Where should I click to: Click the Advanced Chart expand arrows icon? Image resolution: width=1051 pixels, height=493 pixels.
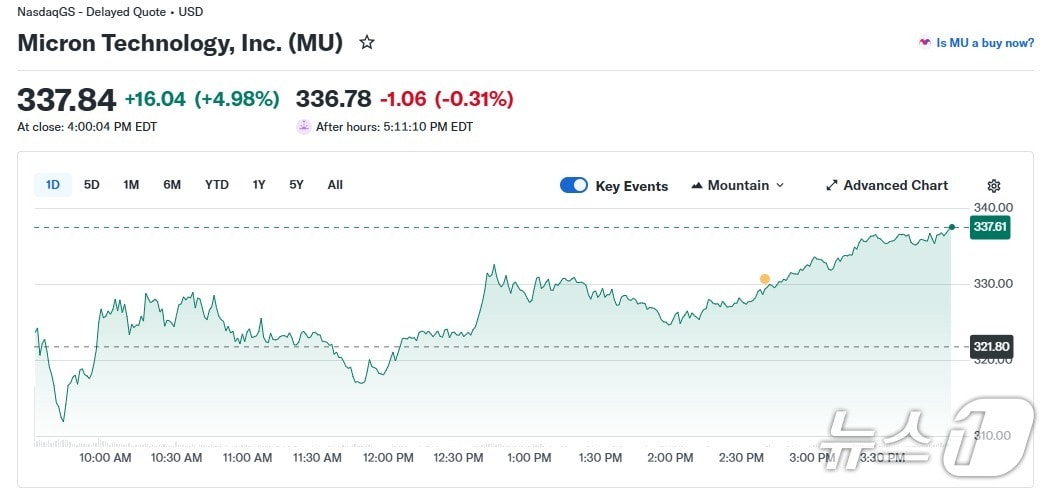[x=831, y=186]
